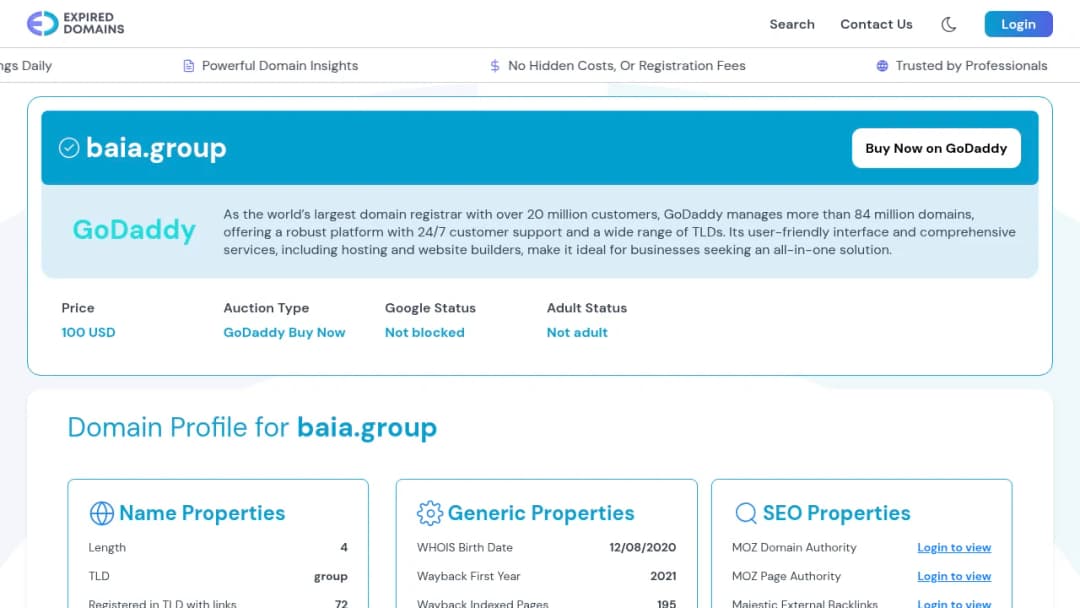
Task: Click the globe icon in Name Properties
Action: pos(101,513)
